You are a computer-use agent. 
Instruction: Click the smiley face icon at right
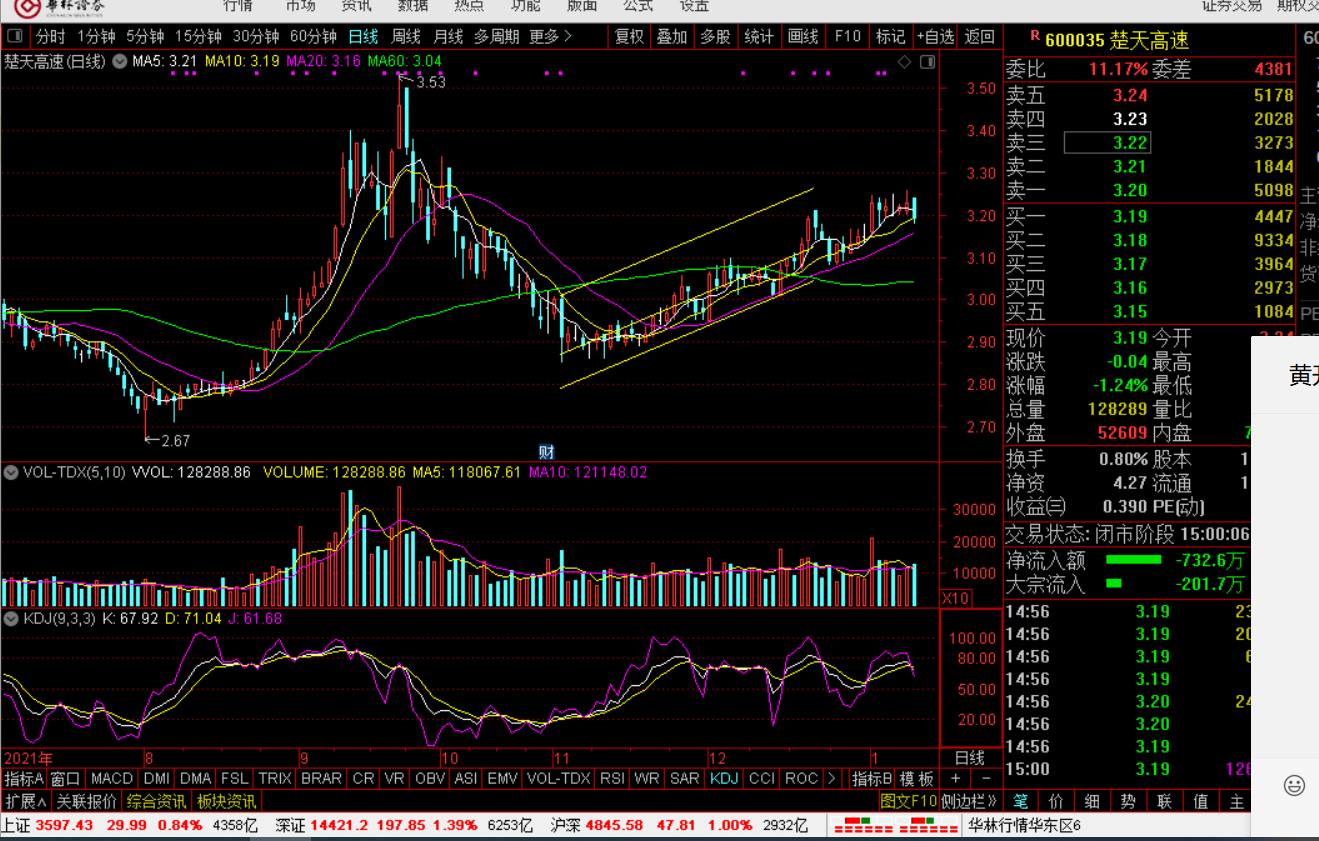[1295, 785]
